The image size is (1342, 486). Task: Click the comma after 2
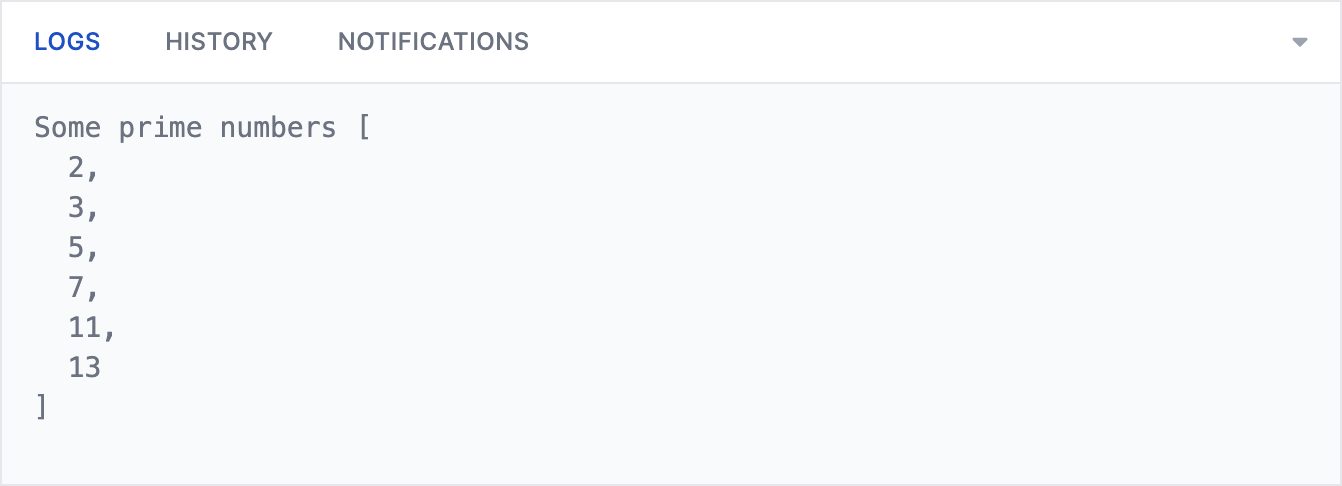point(93,172)
